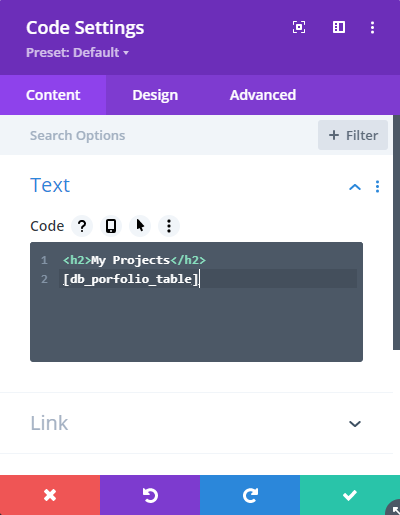Switch to the Advanced tab
The image size is (400, 515).
tap(263, 95)
